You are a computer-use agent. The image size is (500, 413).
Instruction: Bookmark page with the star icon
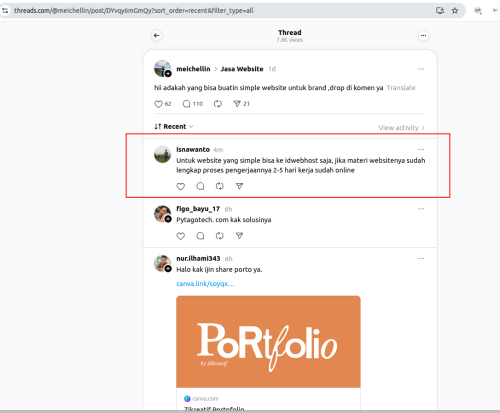[455, 11]
